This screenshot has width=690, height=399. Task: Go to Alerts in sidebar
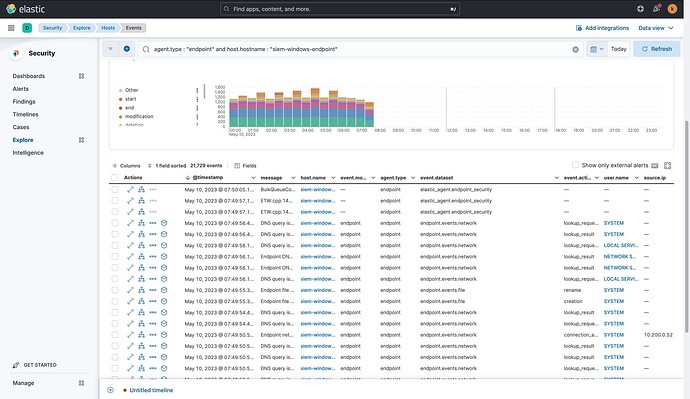21,89
